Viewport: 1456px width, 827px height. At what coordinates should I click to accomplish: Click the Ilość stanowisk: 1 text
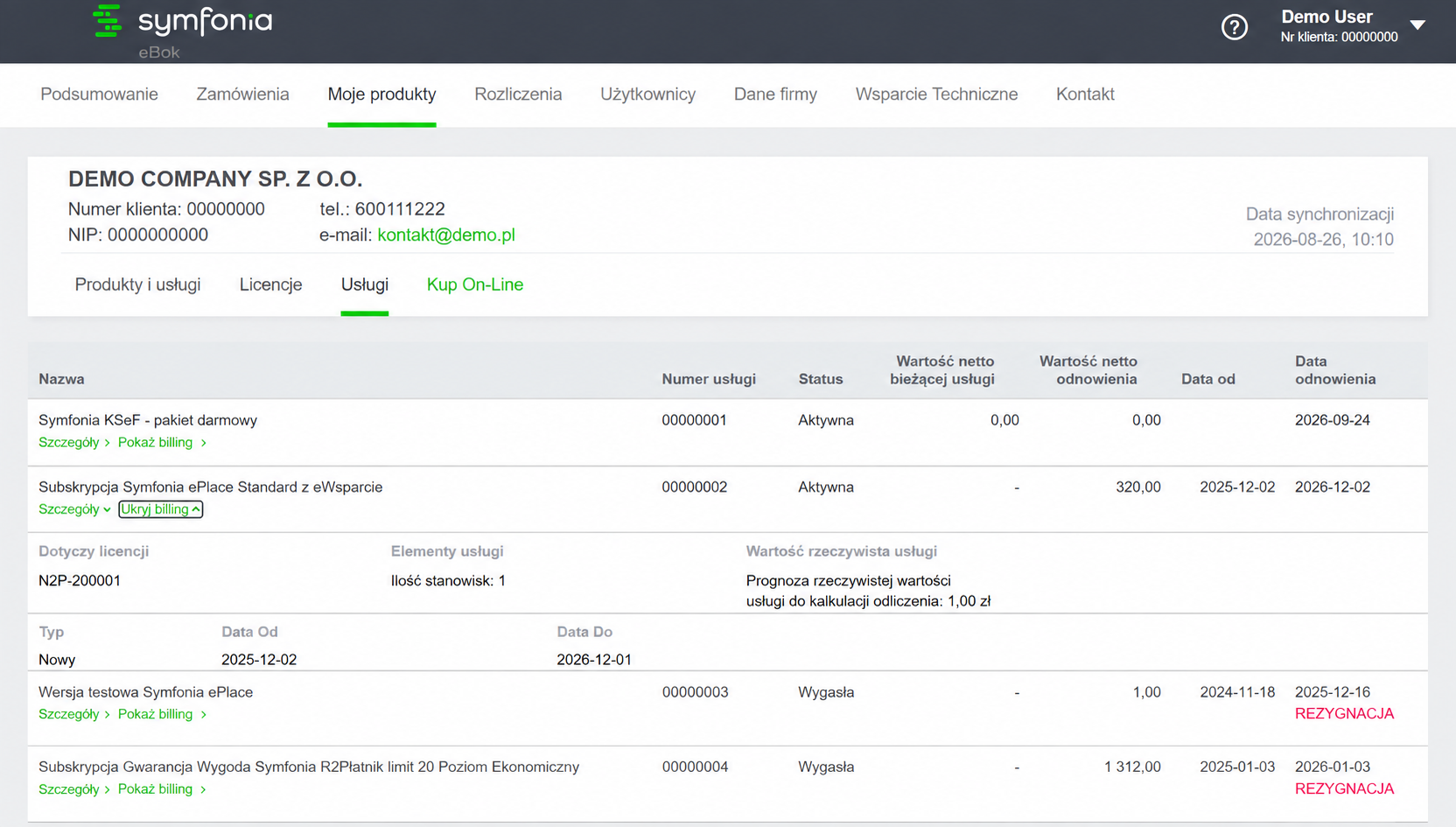pyautogui.click(x=448, y=581)
